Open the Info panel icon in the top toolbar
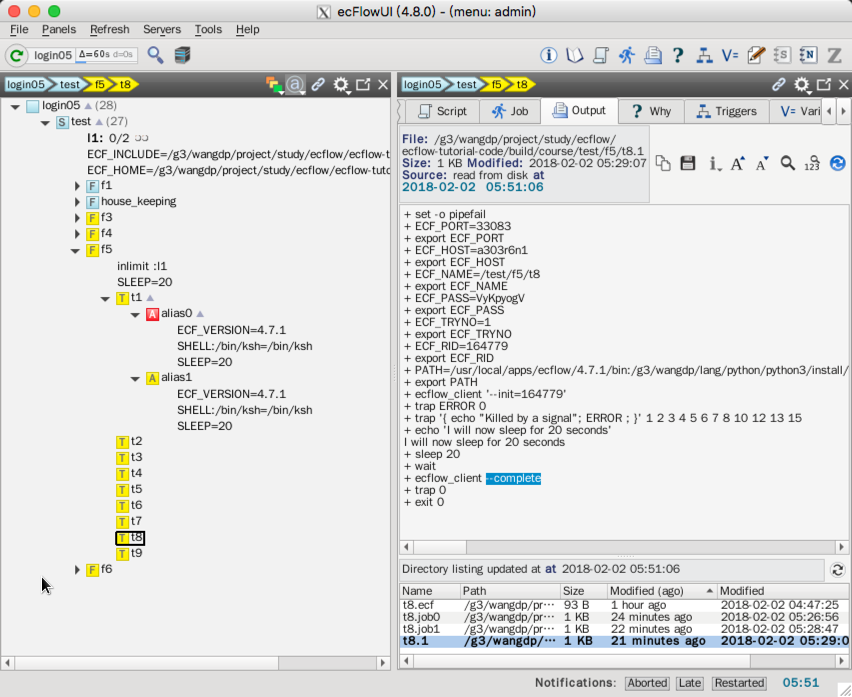The image size is (852, 697). [548, 55]
